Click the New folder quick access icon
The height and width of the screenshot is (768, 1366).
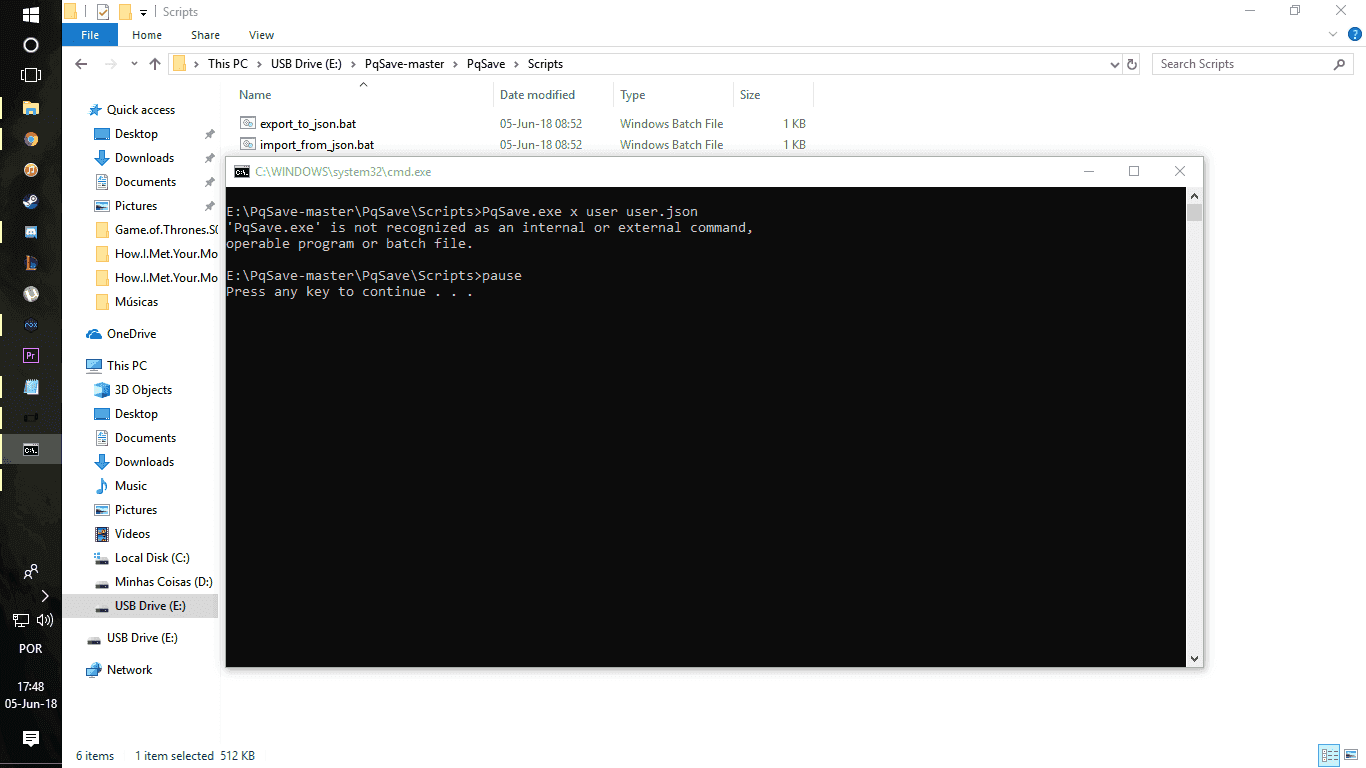pyautogui.click(x=125, y=12)
